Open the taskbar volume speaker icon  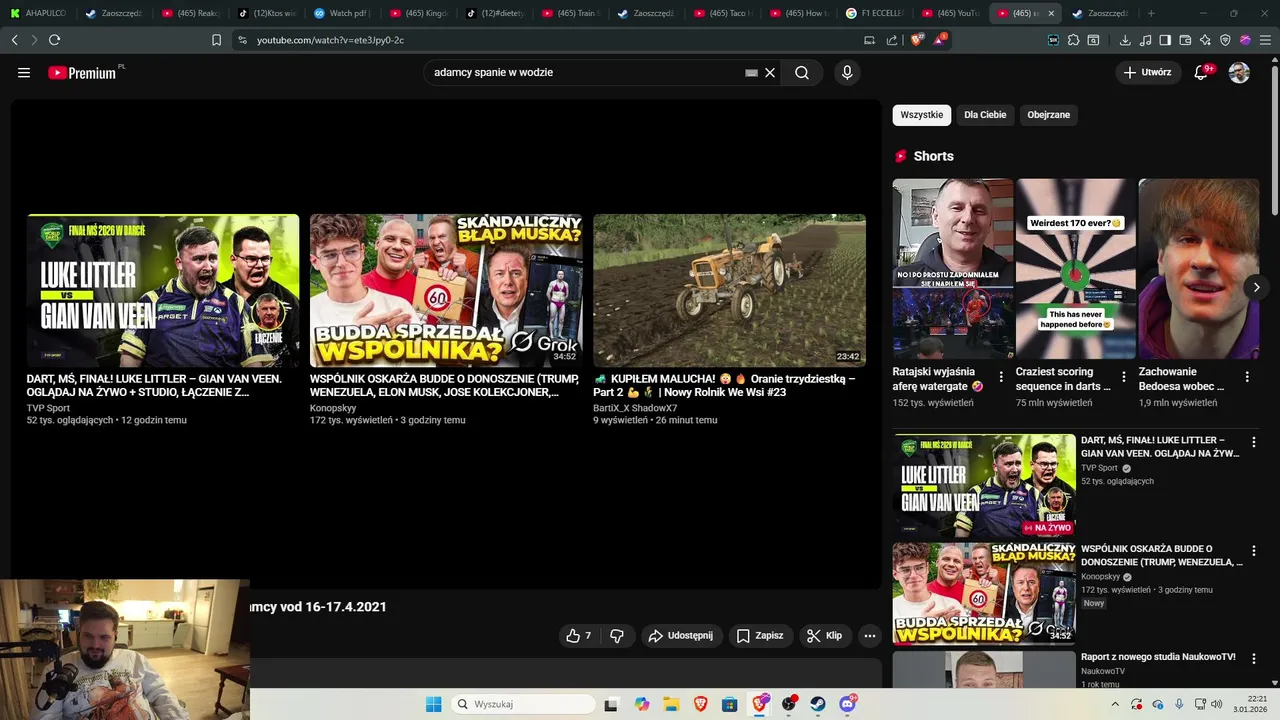click(x=1216, y=704)
